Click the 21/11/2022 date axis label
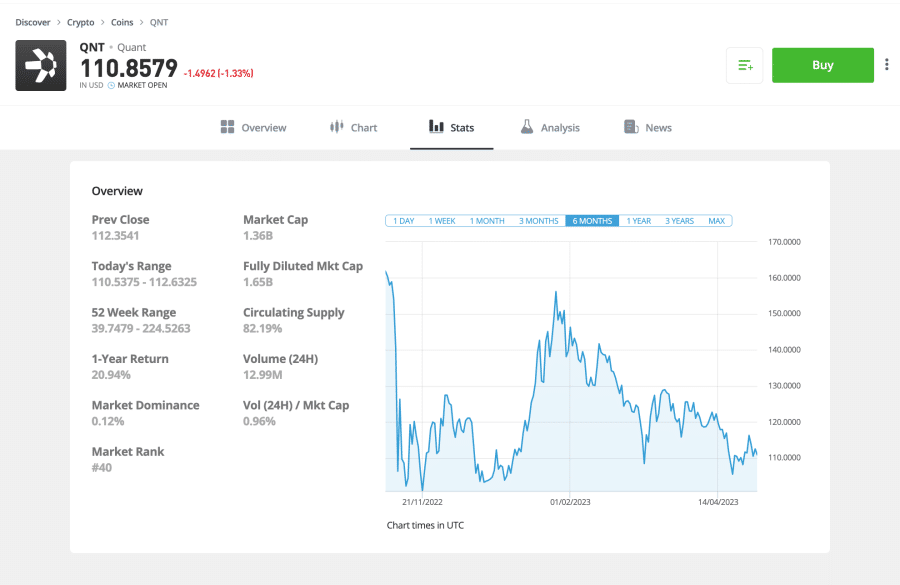The image size is (900, 585). click(x=422, y=502)
